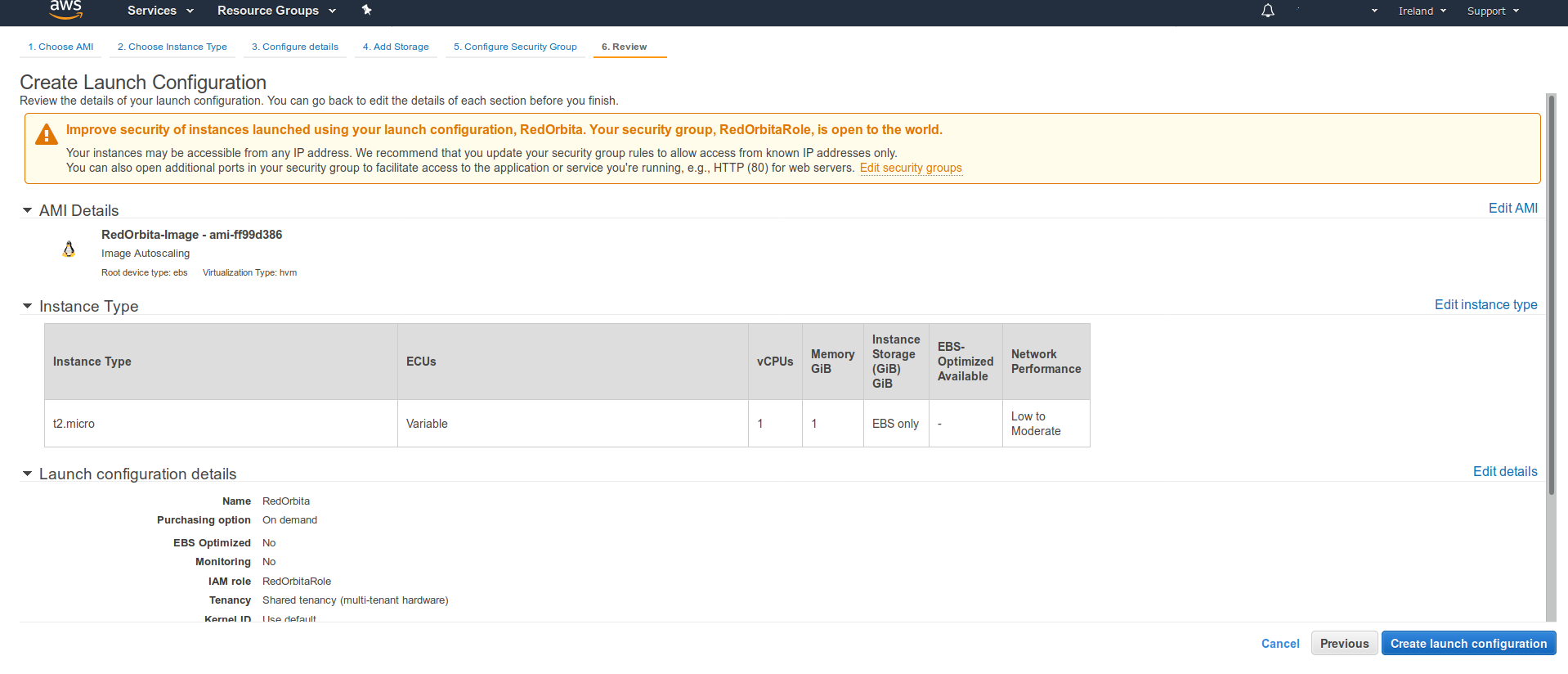Open the Resource Groups dropdown

pyautogui.click(x=276, y=11)
